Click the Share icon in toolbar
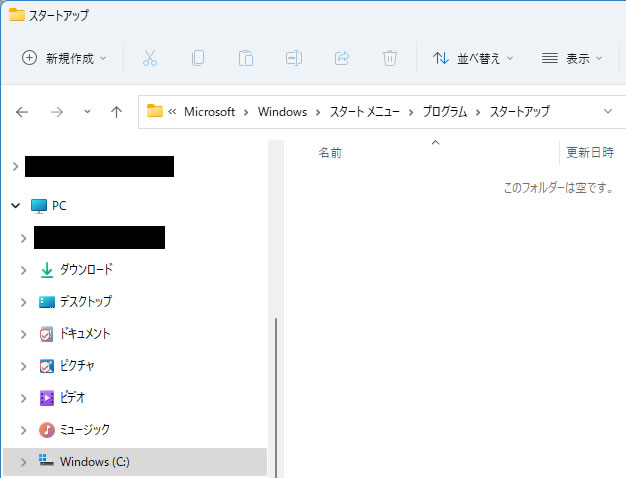 click(342, 58)
